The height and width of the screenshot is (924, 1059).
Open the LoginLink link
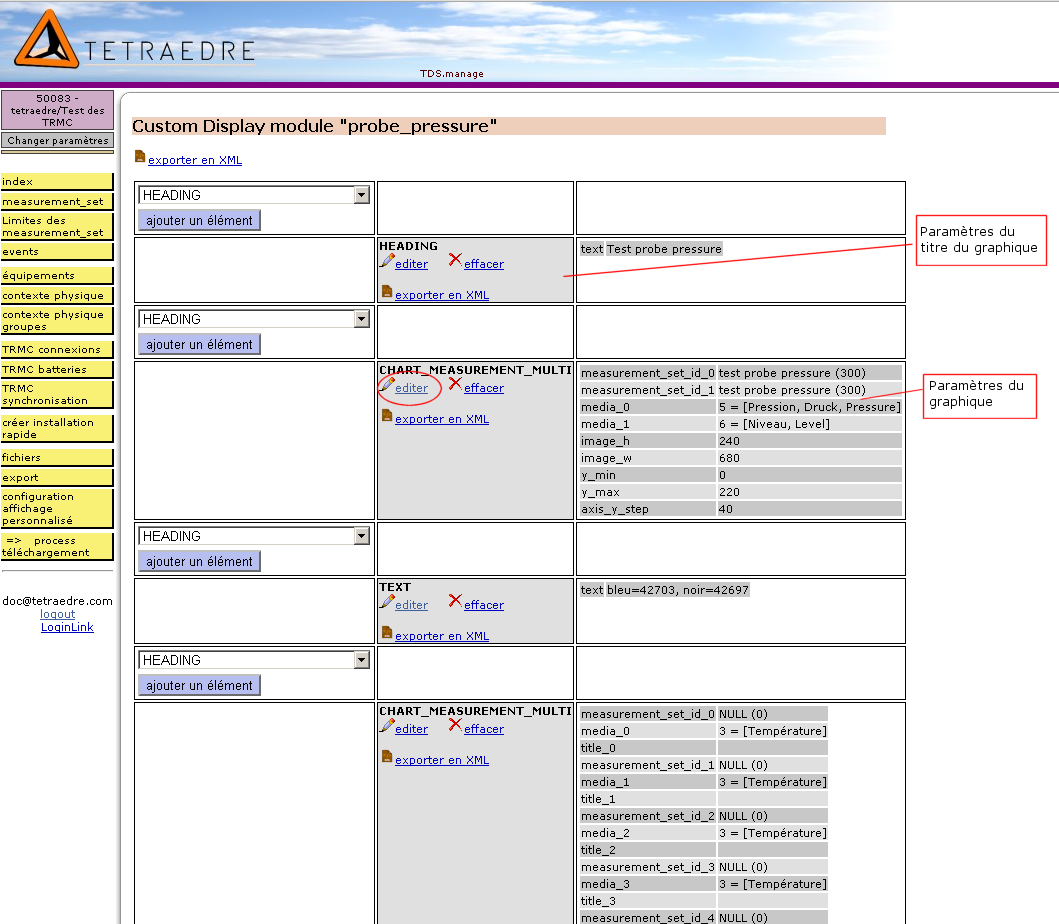pos(67,627)
